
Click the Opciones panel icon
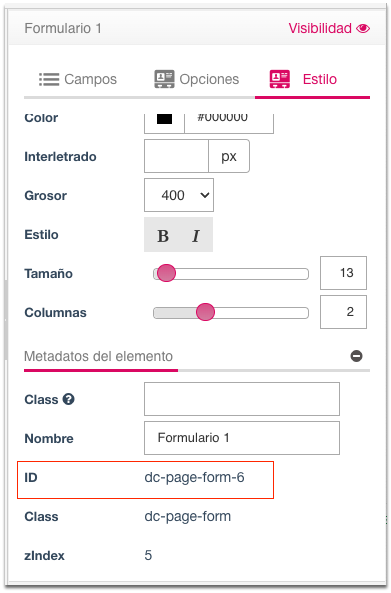pyautogui.click(x=164, y=79)
